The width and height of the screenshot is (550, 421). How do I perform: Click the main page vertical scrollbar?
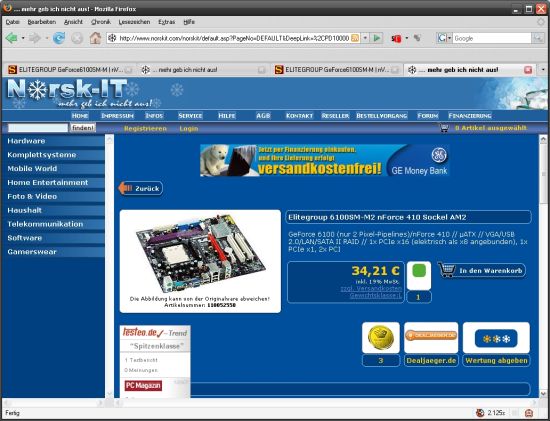(x=543, y=266)
